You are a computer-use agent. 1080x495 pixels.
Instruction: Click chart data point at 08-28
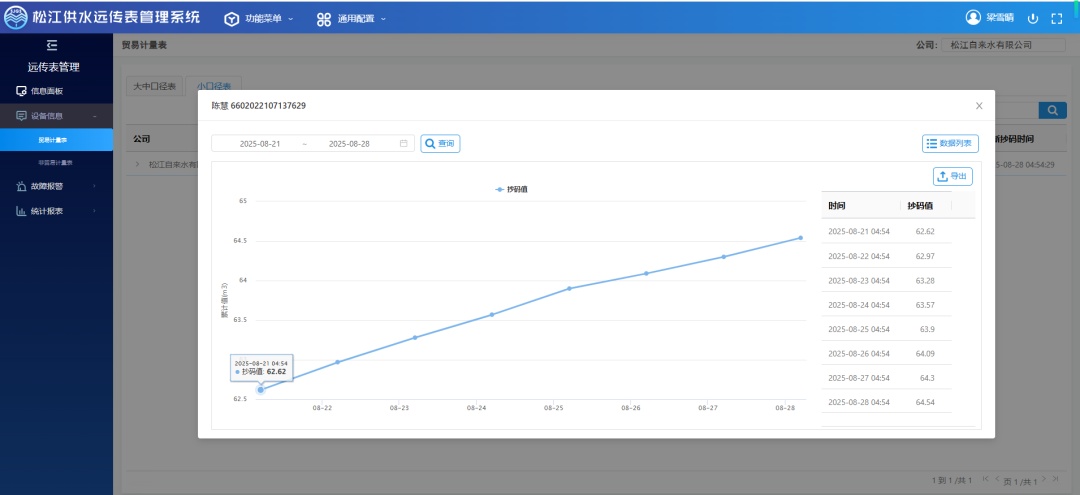pos(800,238)
